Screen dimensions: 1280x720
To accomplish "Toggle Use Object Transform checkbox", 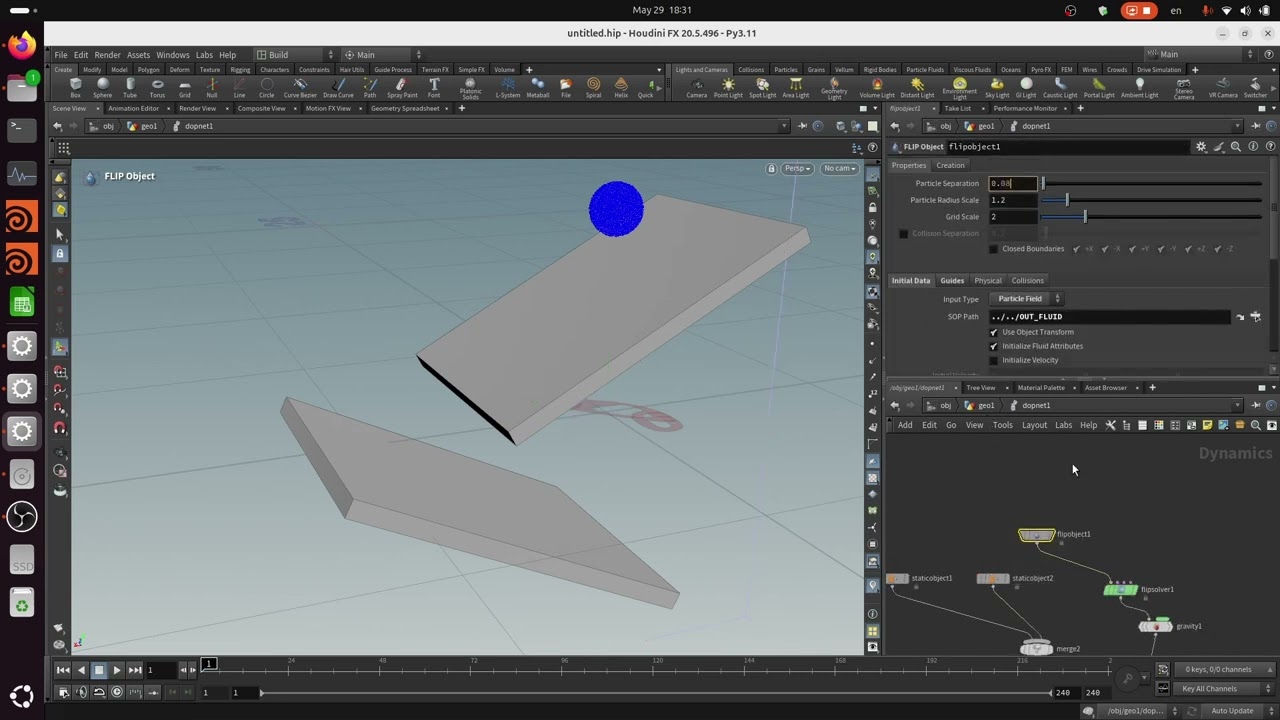I will click(x=994, y=332).
